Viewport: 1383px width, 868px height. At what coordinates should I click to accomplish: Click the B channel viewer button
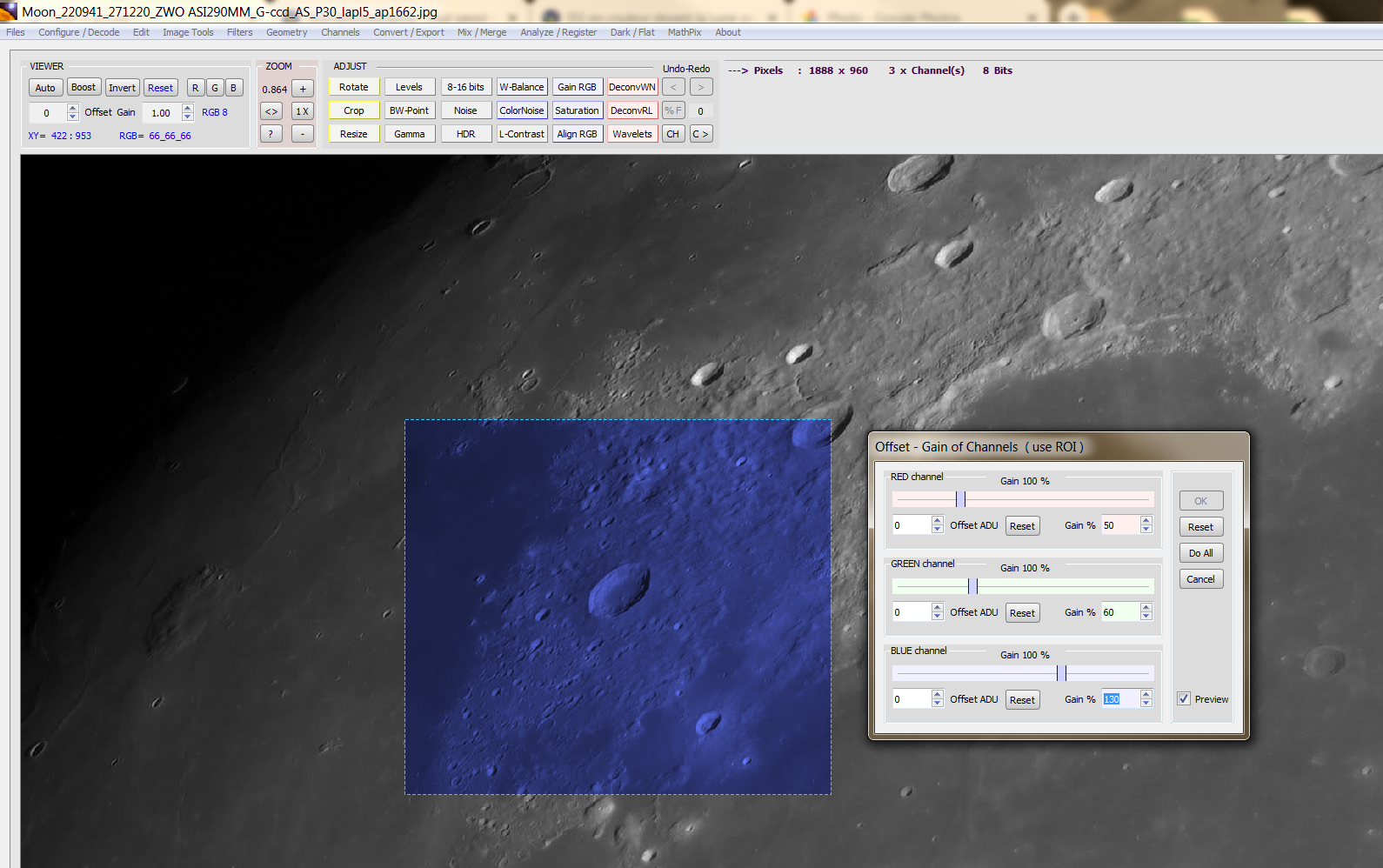click(234, 88)
